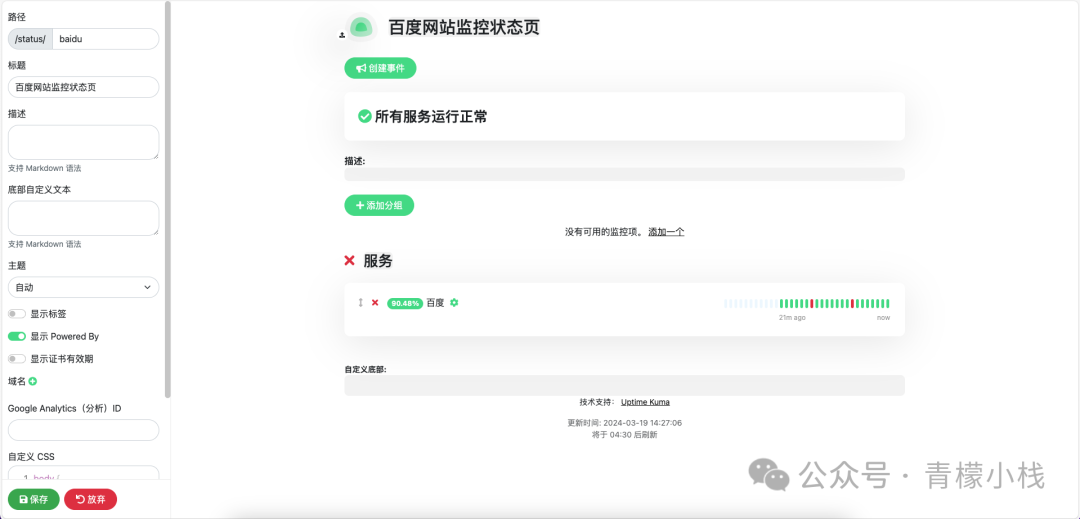
Task: Click the sidebar vertical scrollbar
Action: pyautogui.click(x=167, y=200)
